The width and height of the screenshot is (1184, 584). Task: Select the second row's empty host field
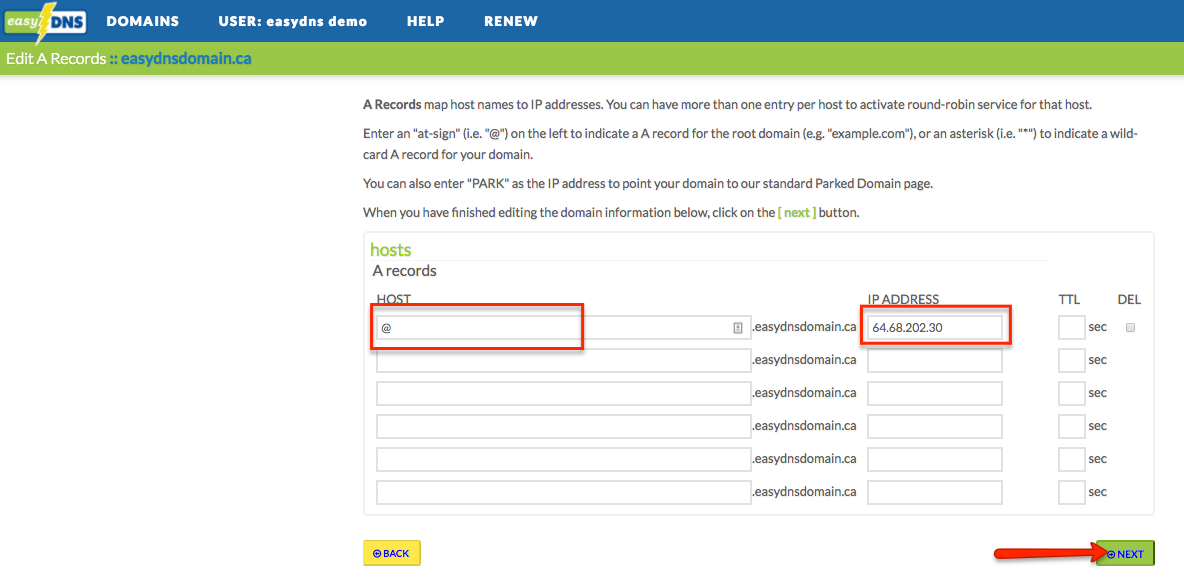(x=563, y=360)
